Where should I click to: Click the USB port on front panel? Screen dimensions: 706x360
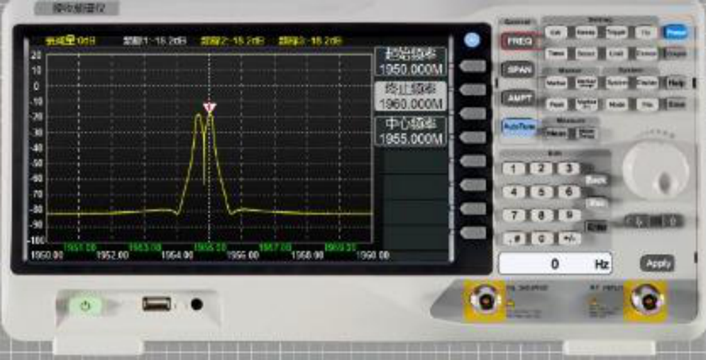[157, 304]
